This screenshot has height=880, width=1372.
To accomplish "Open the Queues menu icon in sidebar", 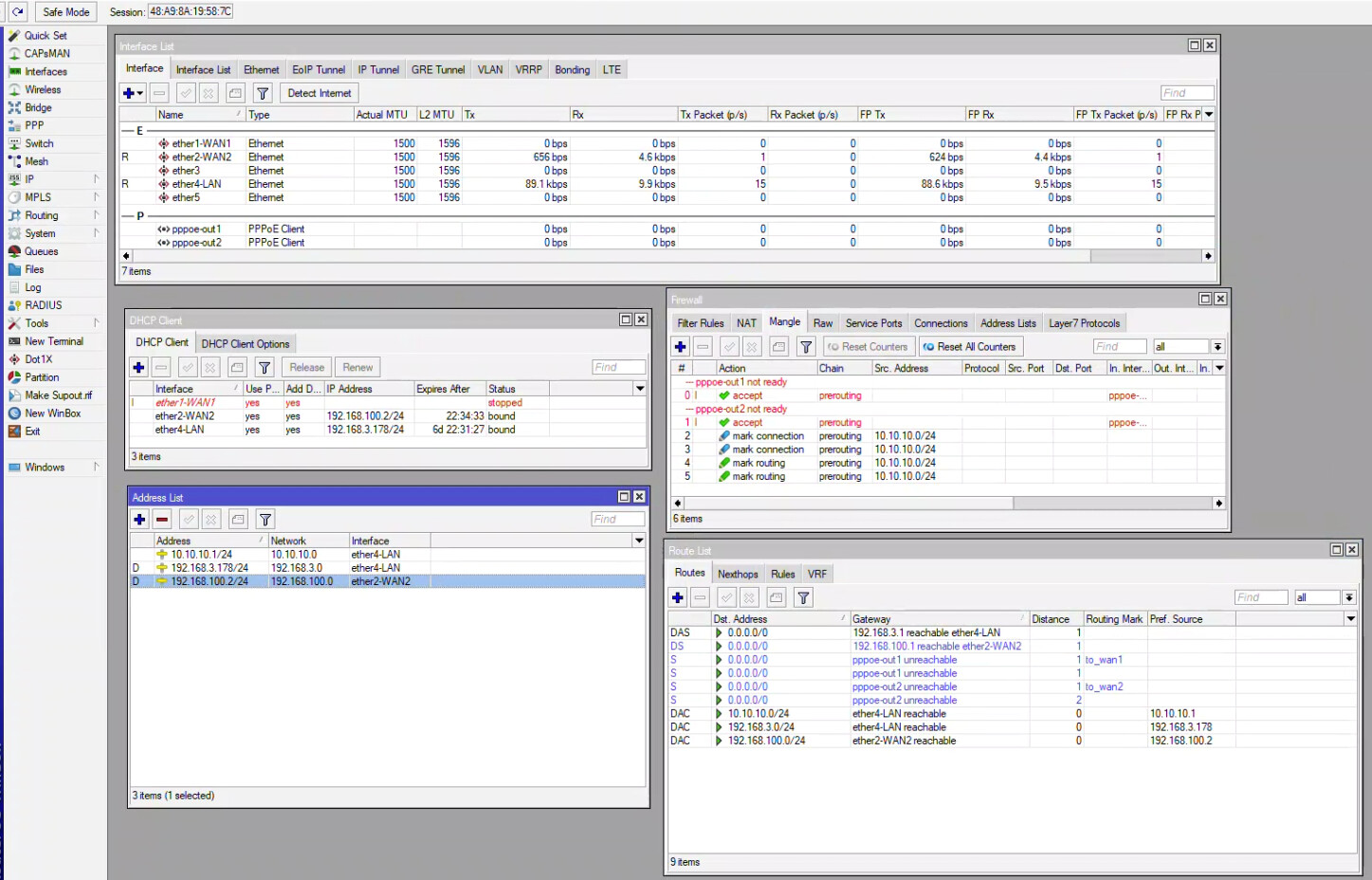I will 14,251.
